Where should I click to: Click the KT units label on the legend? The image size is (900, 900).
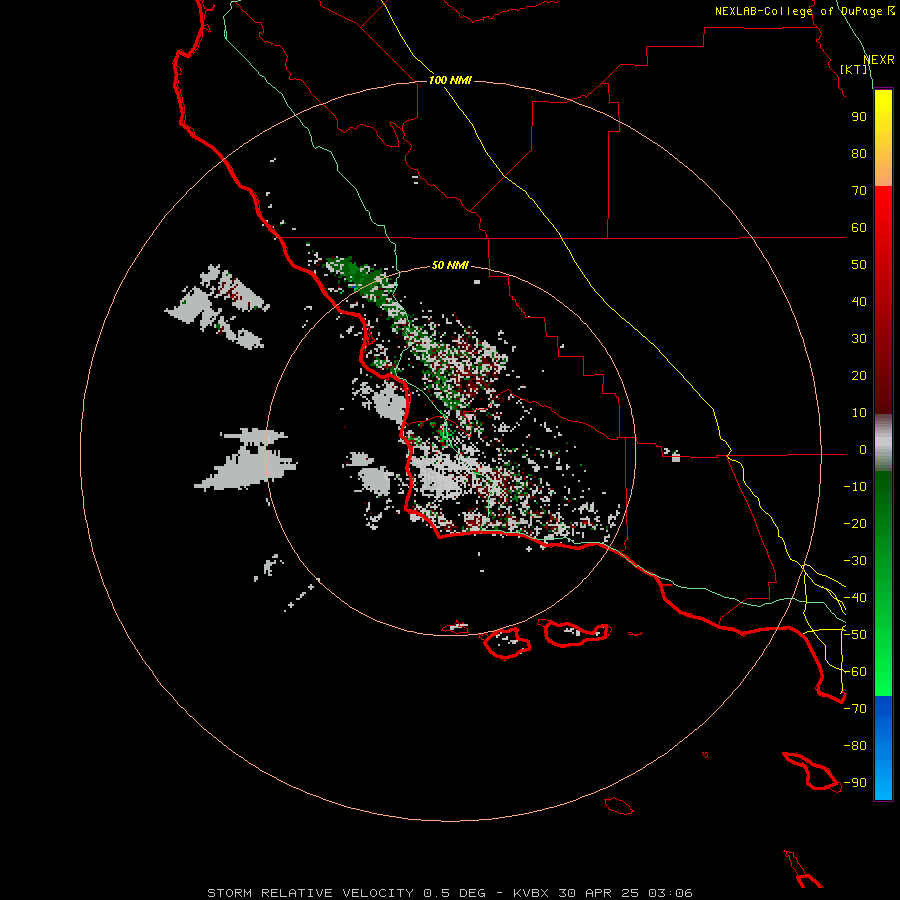[854, 69]
